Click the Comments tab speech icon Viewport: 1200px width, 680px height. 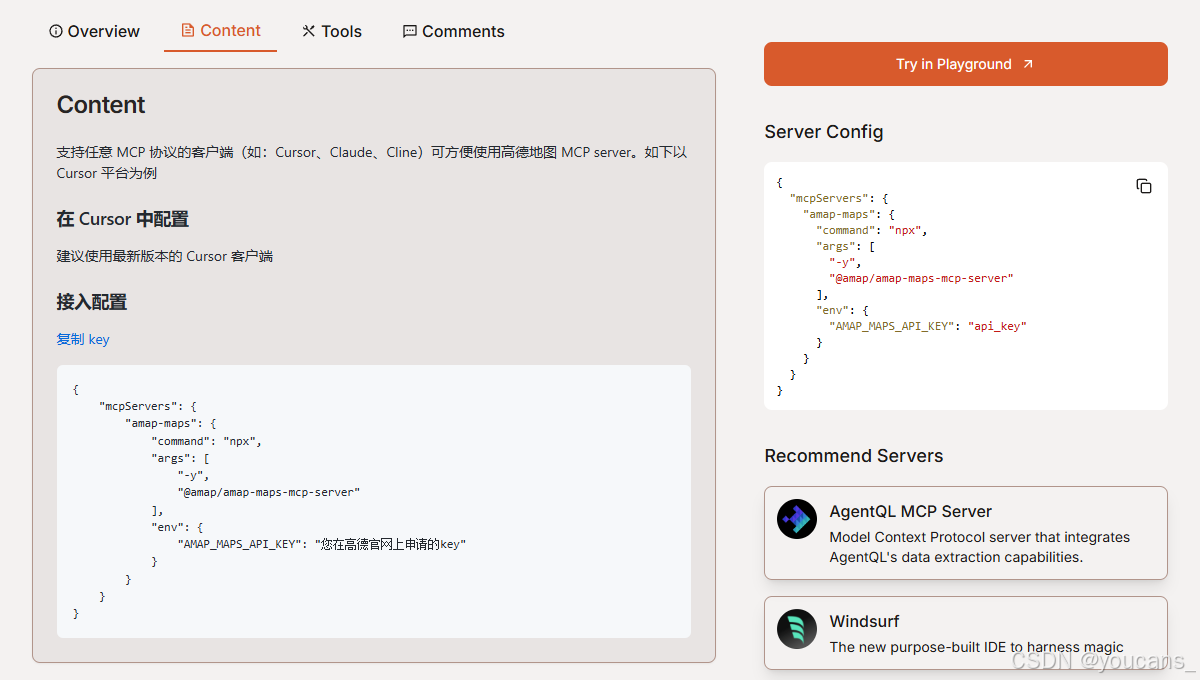(409, 32)
